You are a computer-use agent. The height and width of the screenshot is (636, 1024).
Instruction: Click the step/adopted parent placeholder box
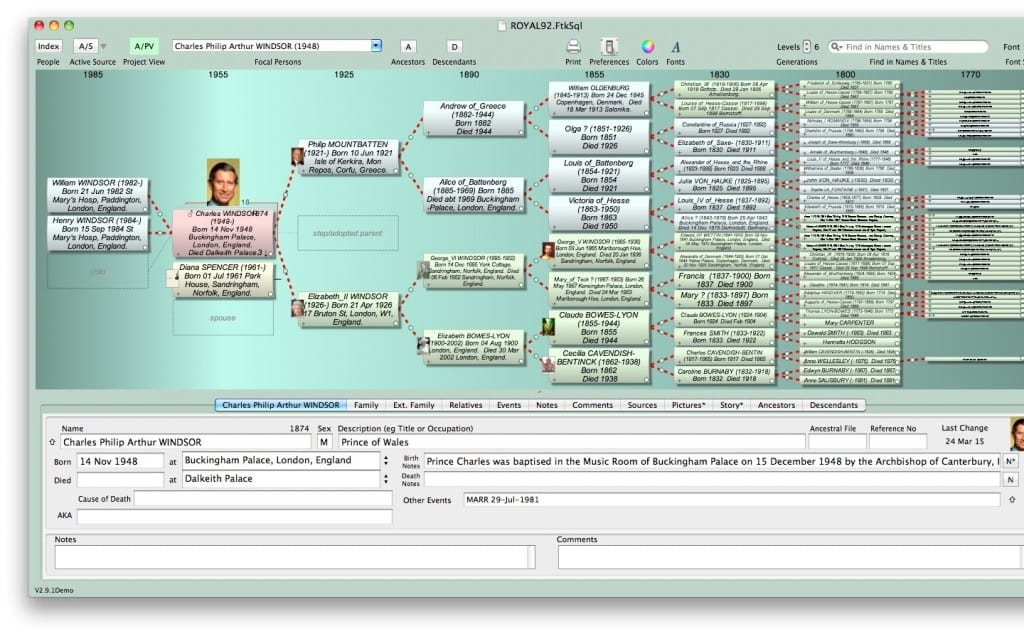tap(347, 233)
